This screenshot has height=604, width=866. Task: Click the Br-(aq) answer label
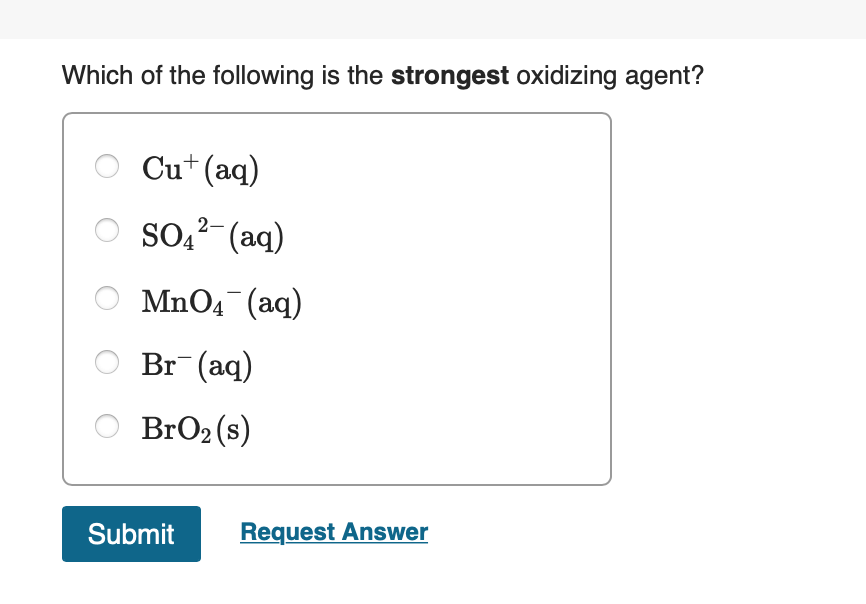pos(196,364)
